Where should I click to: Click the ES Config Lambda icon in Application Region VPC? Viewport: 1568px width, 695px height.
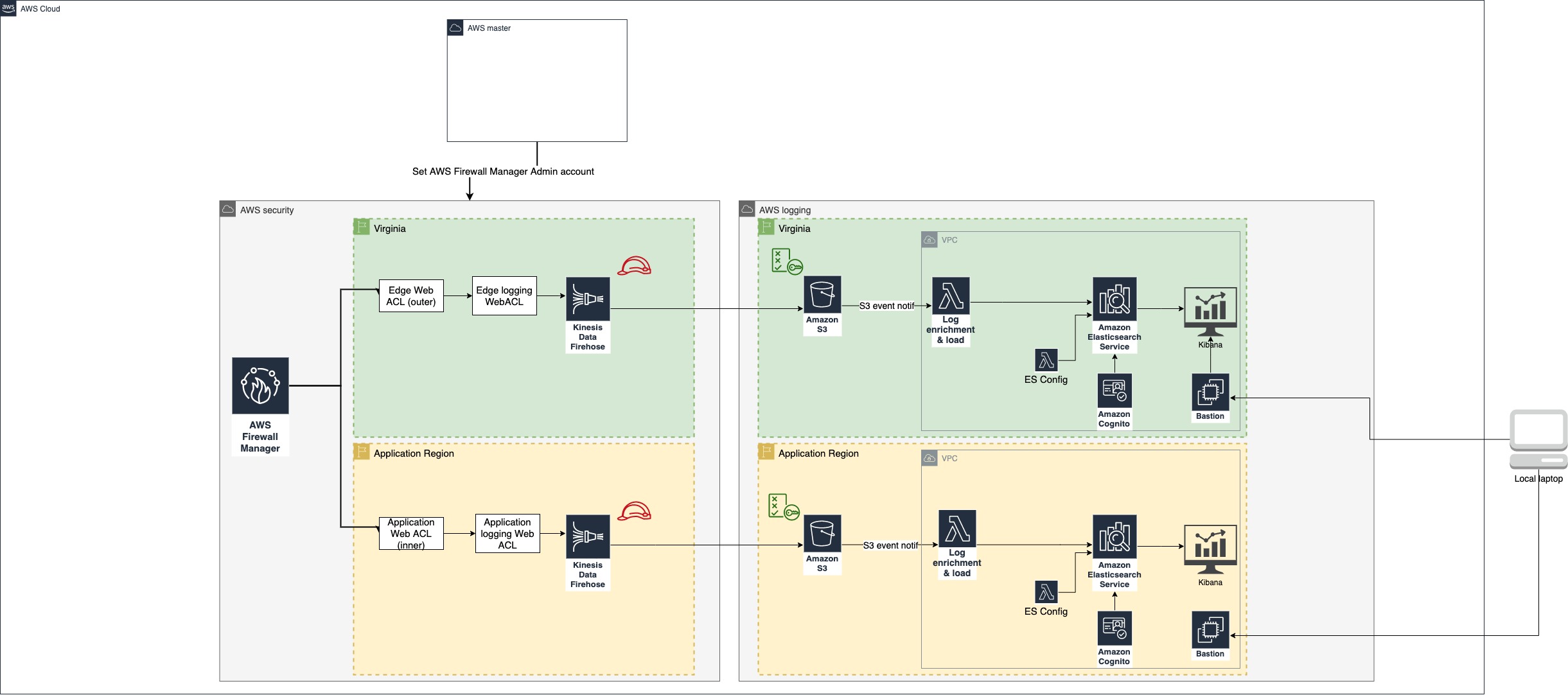click(1046, 592)
